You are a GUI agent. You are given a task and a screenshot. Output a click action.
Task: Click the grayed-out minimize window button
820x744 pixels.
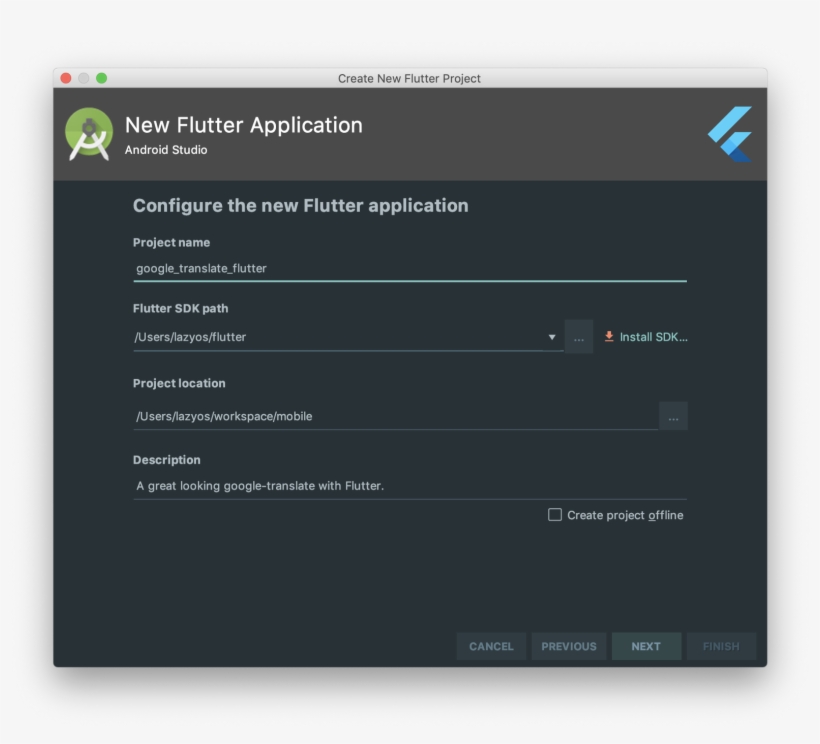pyautogui.click(x=84, y=78)
